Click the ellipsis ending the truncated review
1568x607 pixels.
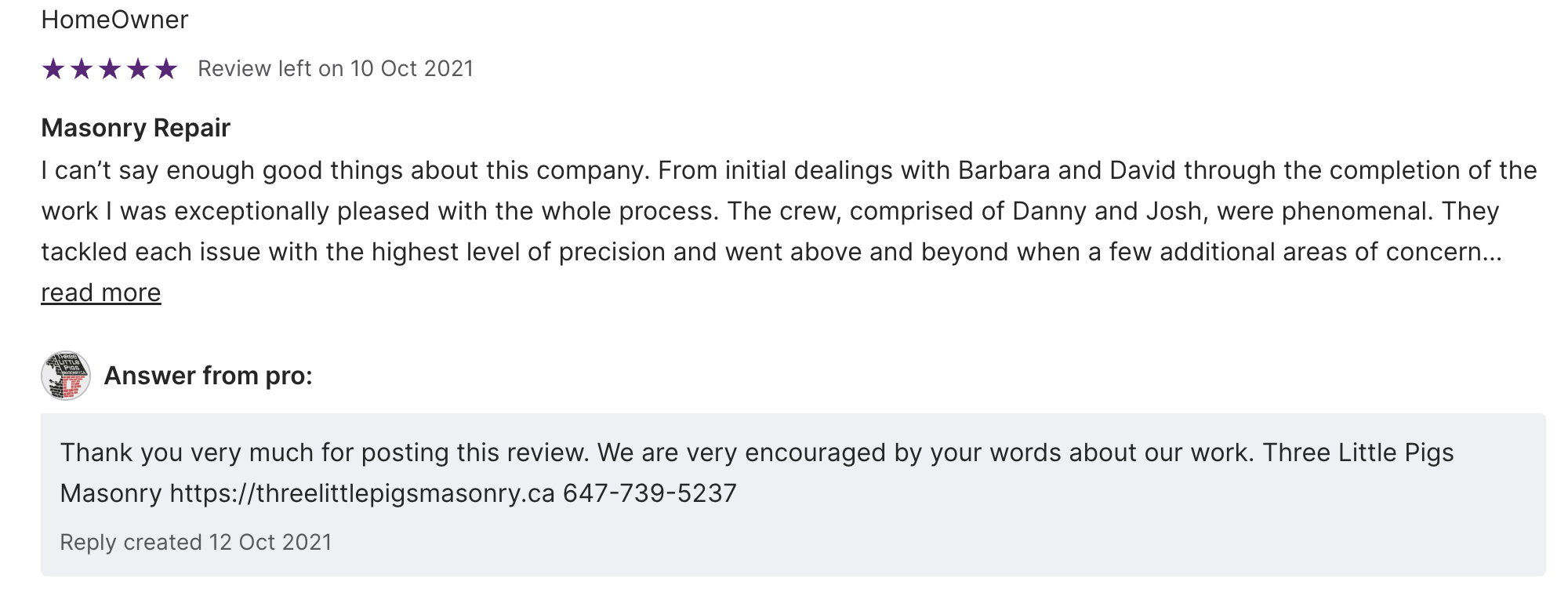1492,253
